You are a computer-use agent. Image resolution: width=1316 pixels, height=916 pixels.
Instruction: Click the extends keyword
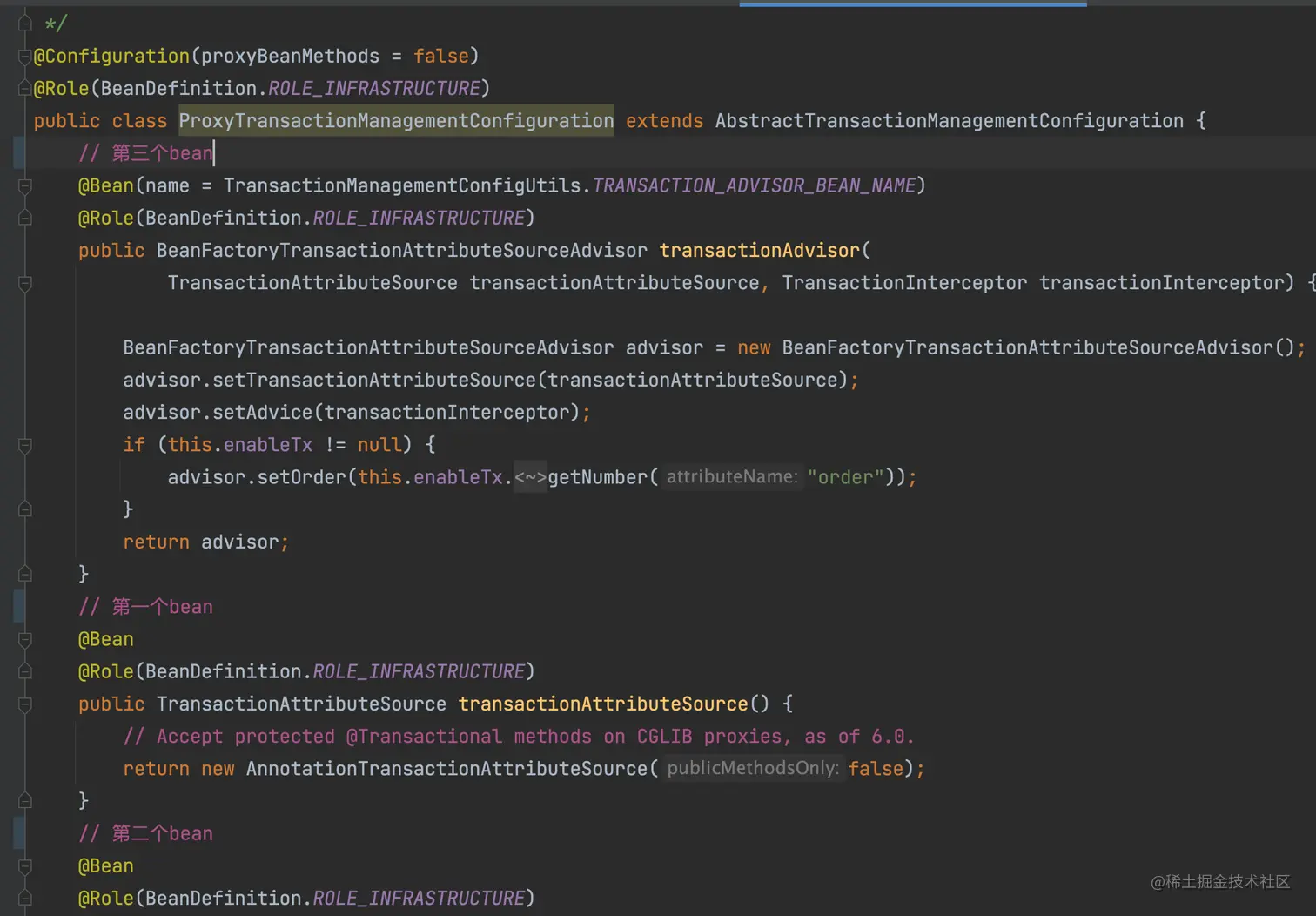[x=664, y=121]
